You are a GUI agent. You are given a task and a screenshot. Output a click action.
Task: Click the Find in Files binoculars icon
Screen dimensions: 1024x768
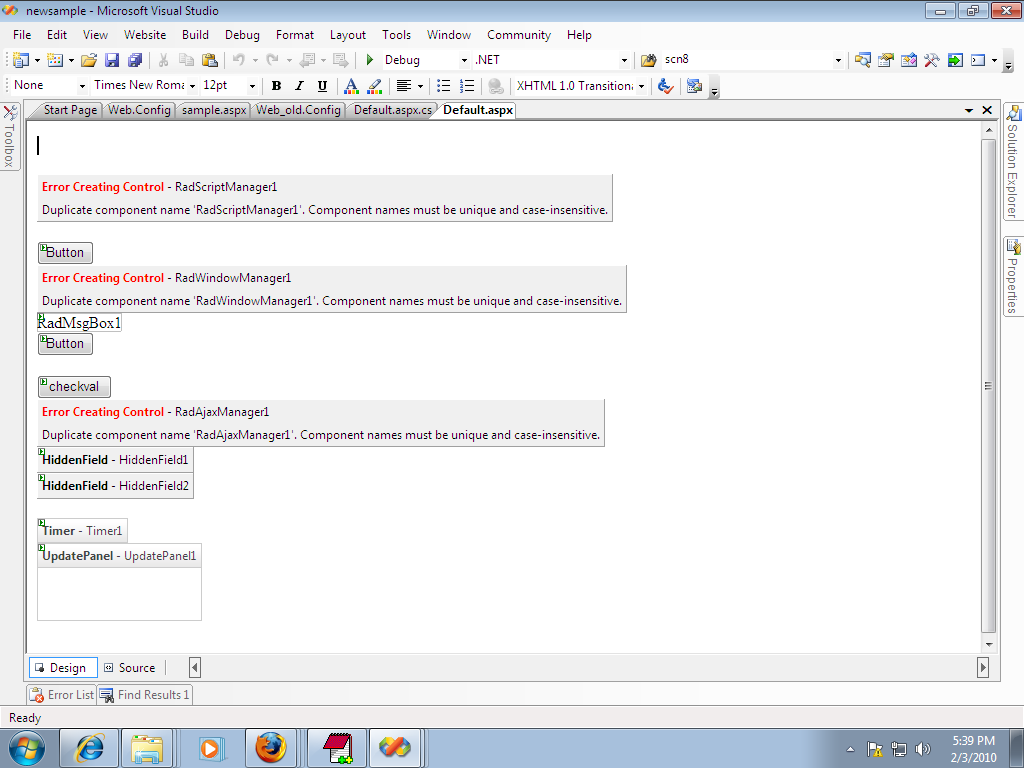pos(648,60)
